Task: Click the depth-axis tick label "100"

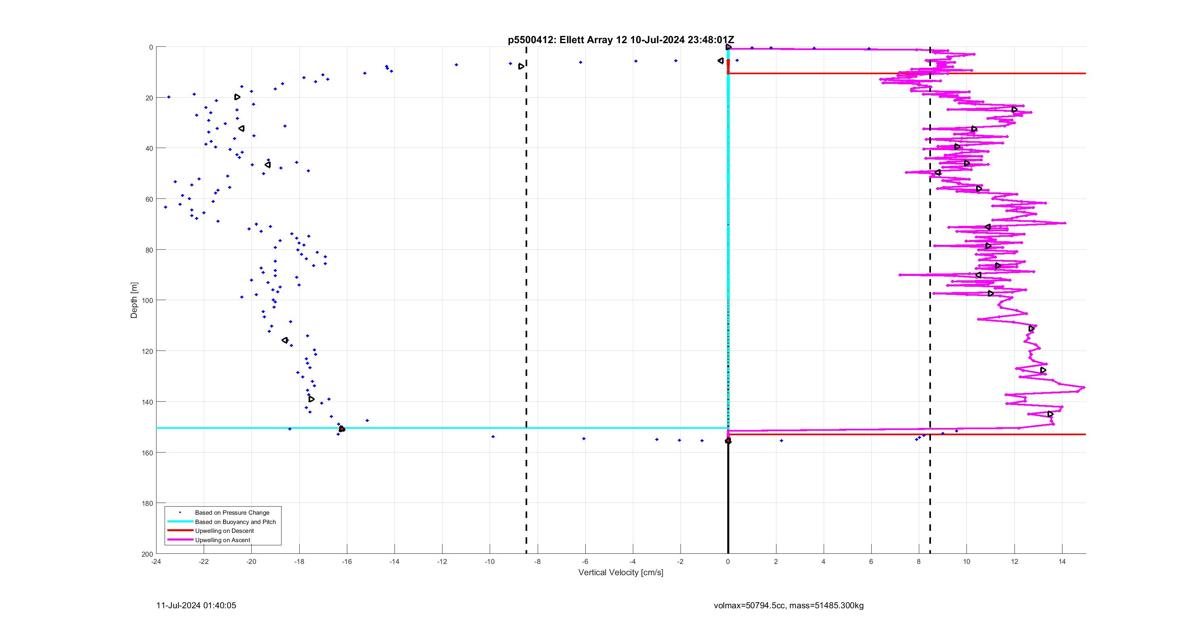Action: point(146,300)
